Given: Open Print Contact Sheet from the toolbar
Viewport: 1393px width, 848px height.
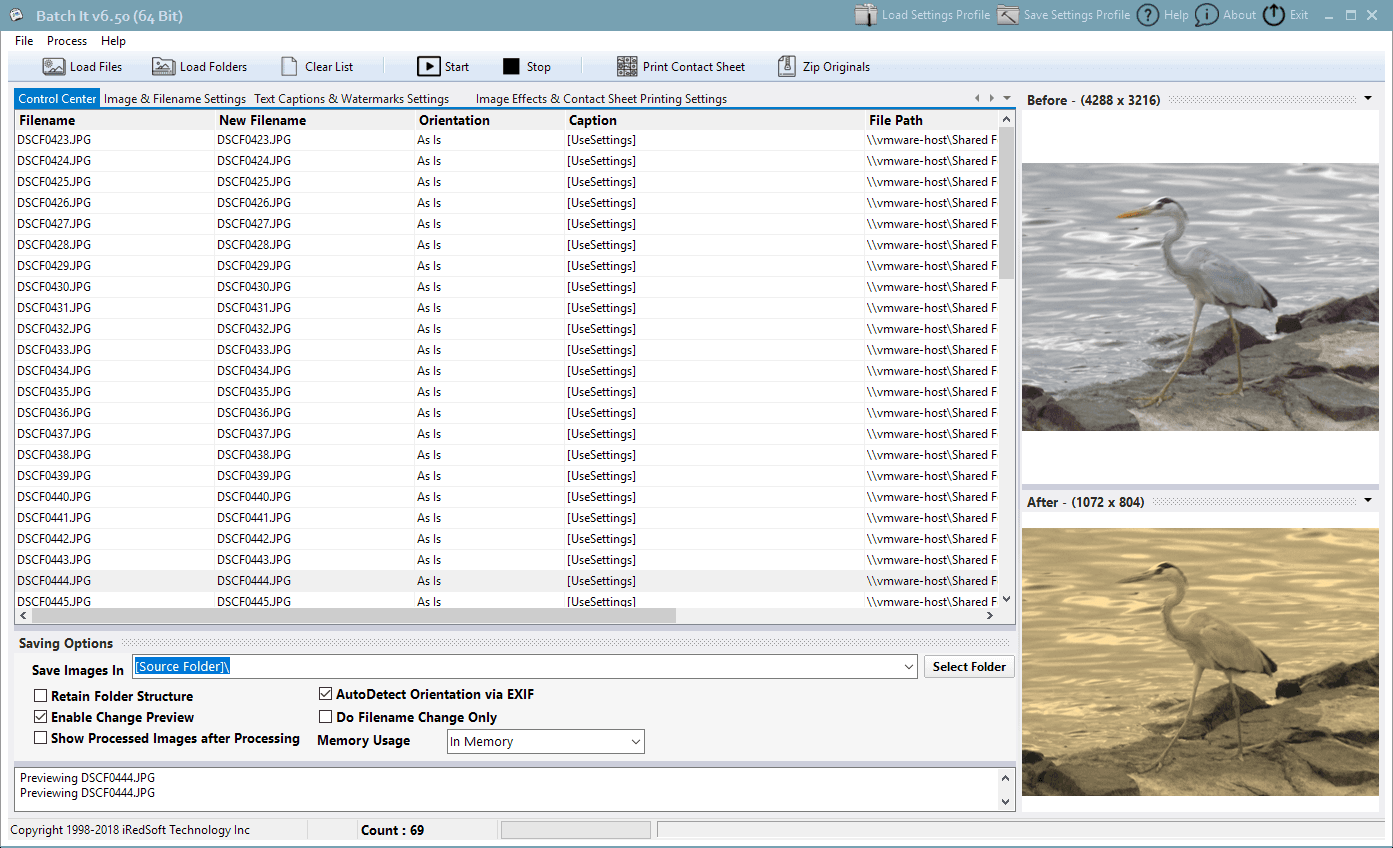Looking at the screenshot, I should click(627, 67).
